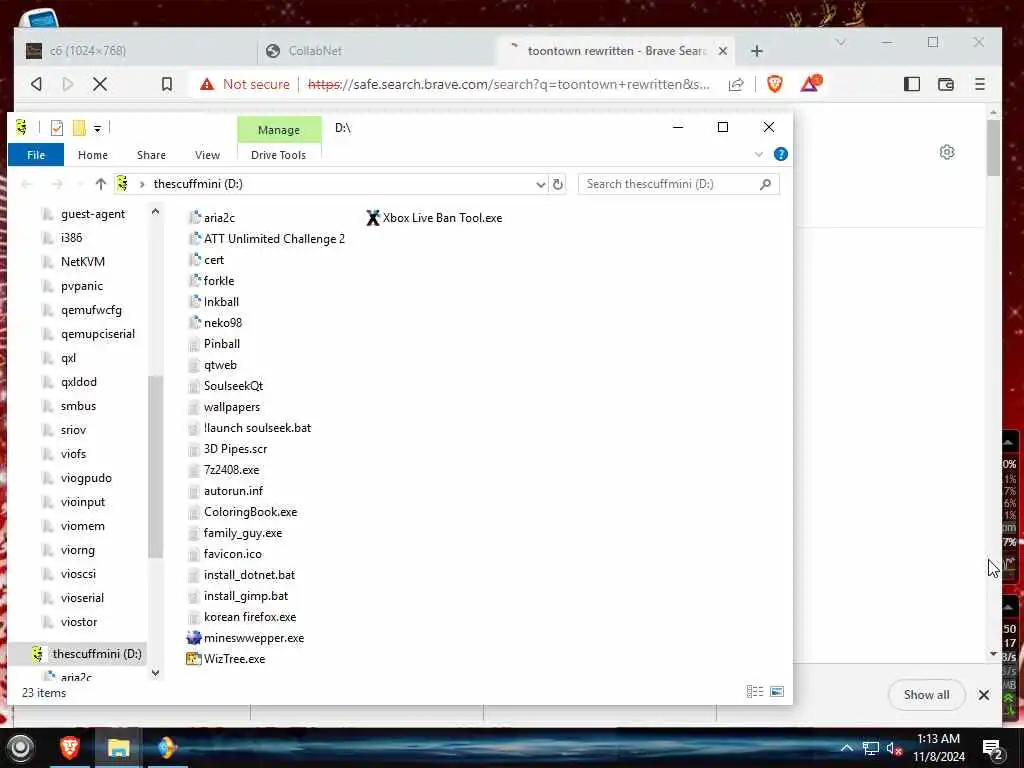Switch to the Share ribbon tab
This screenshot has height=768, width=1024.
(x=152, y=155)
